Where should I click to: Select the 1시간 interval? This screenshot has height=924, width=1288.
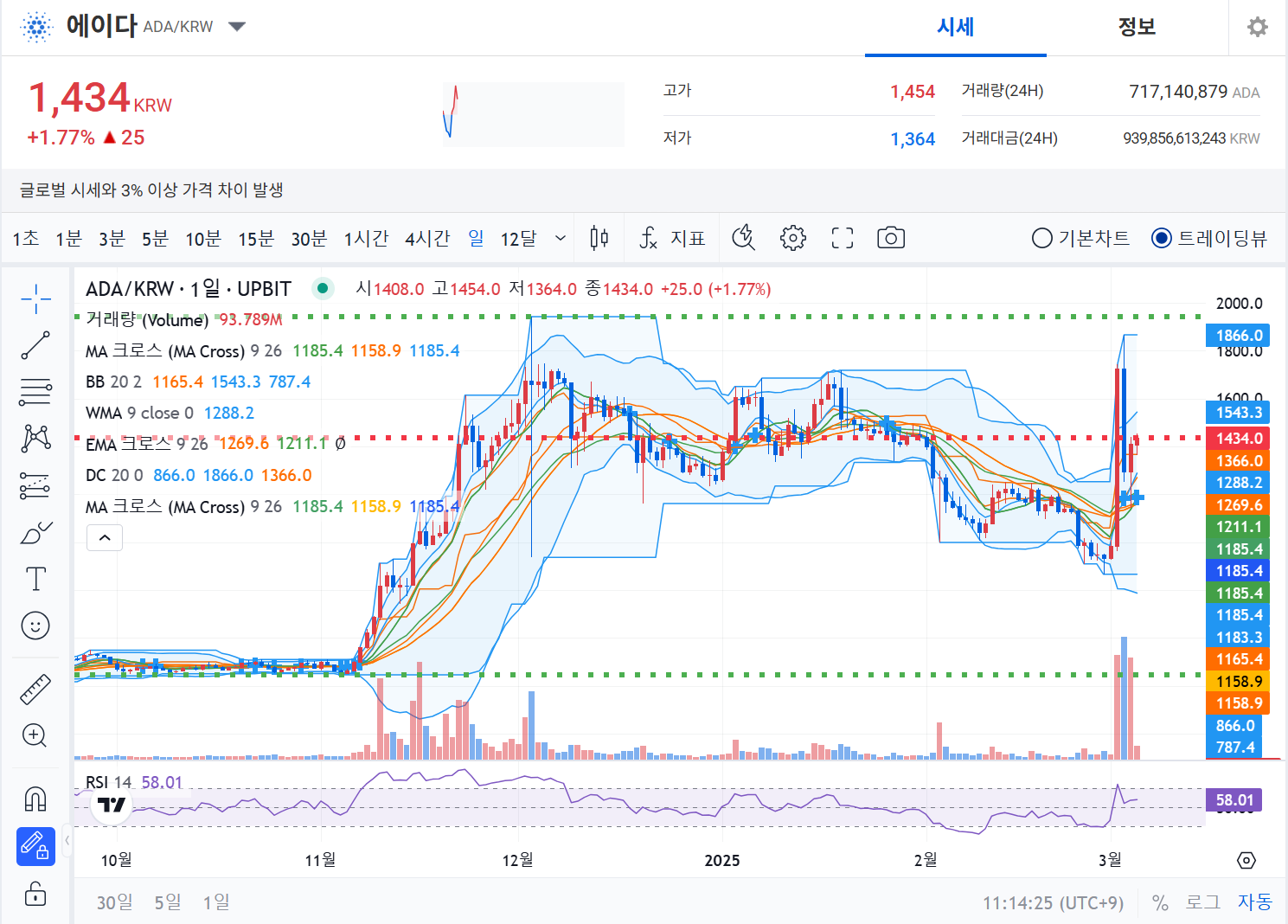click(x=366, y=238)
